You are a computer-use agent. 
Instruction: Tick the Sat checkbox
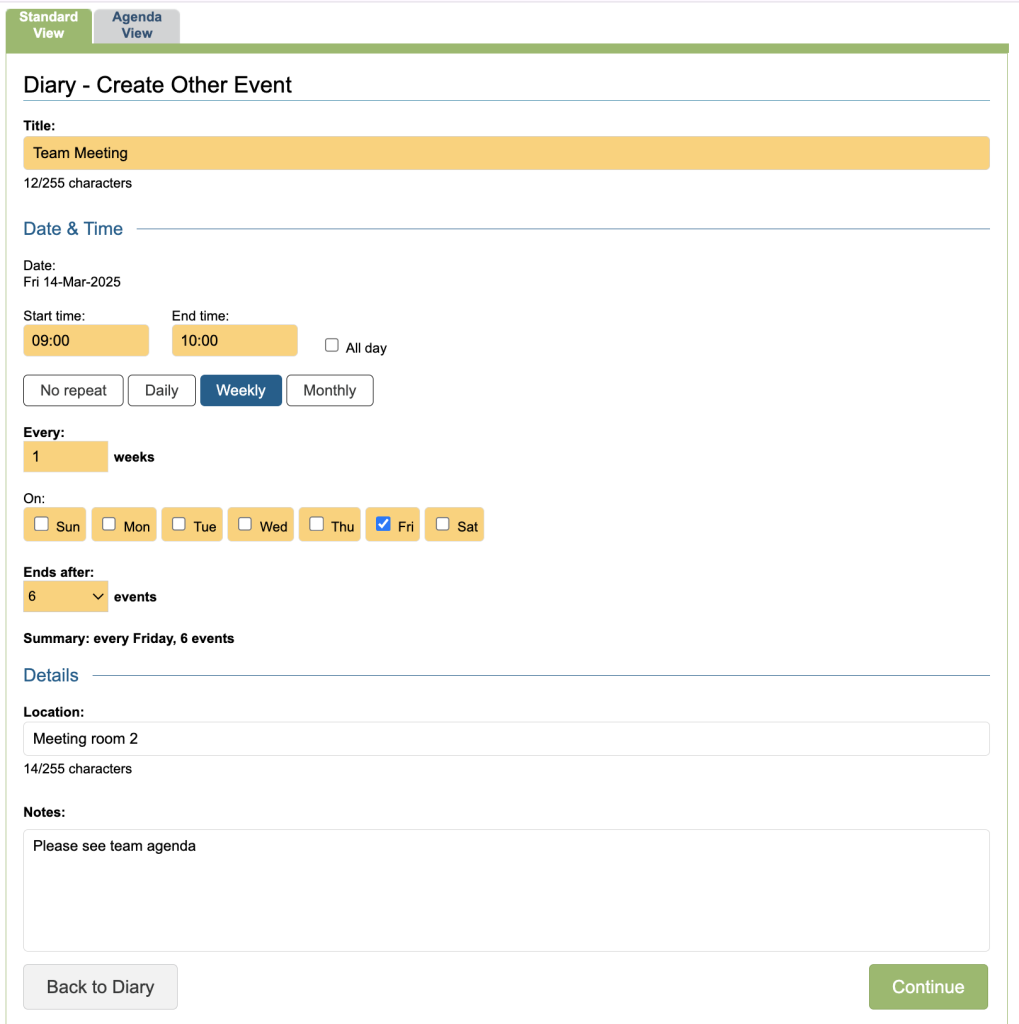coord(443,524)
